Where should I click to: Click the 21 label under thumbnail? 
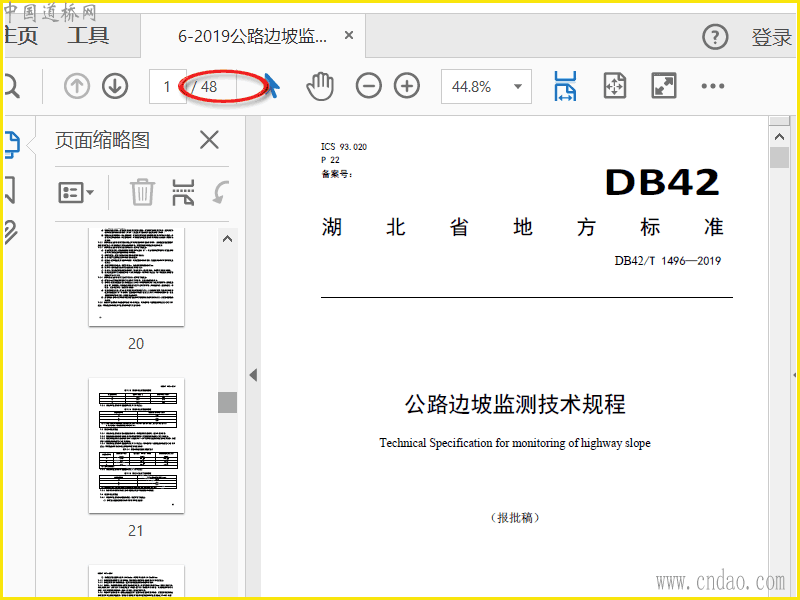click(136, 531)
